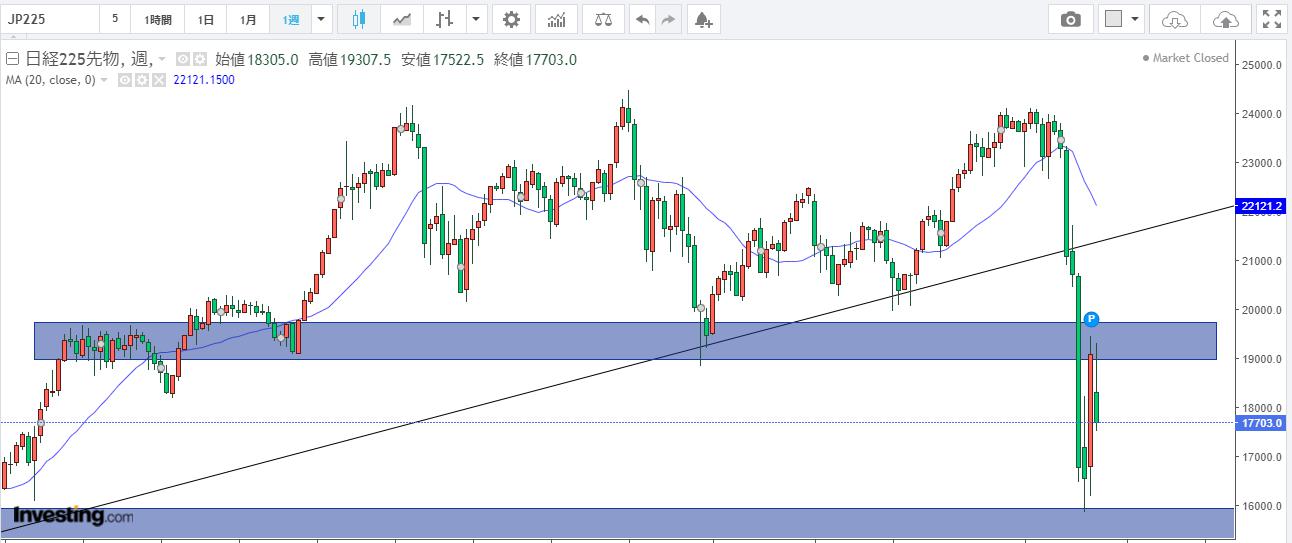Enter fullscreen chart mode
This screenshot has width=1292, height=543.
[x=1271, y=19]
